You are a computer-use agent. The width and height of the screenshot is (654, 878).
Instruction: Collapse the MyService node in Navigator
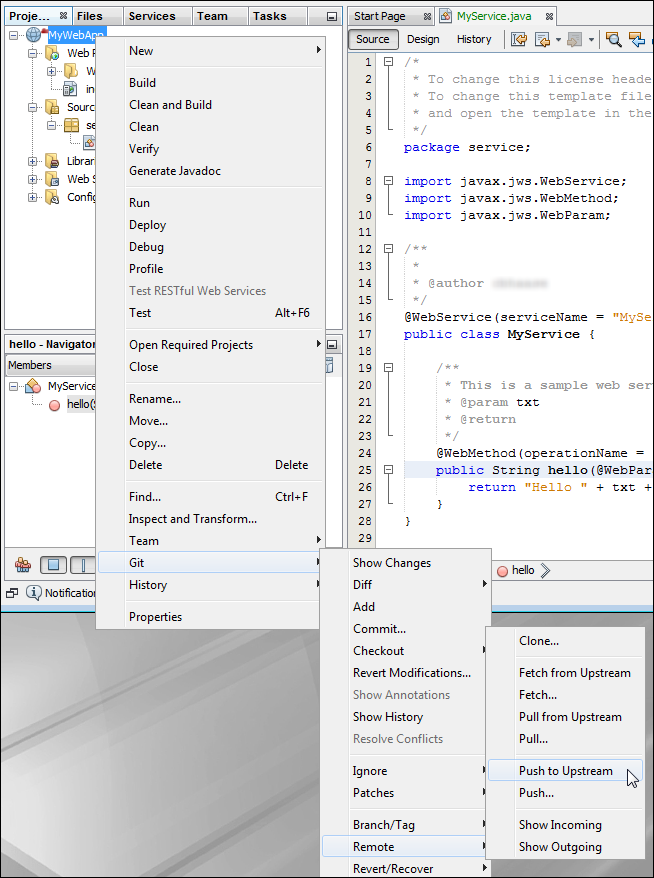pos(14,386)
